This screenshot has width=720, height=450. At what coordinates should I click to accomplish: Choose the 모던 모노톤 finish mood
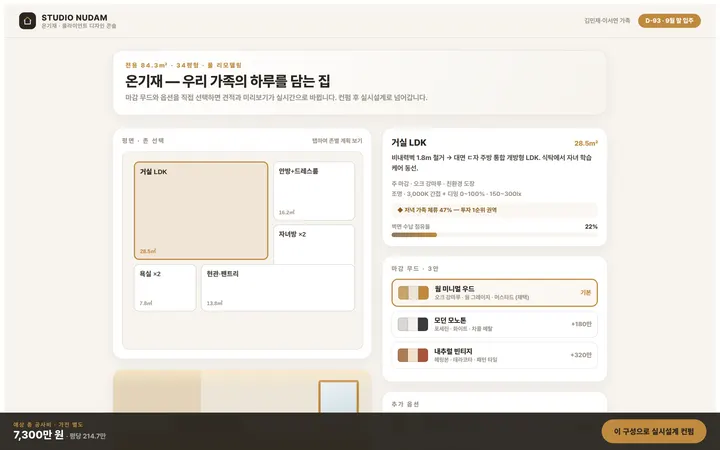[x=495, y=324]
